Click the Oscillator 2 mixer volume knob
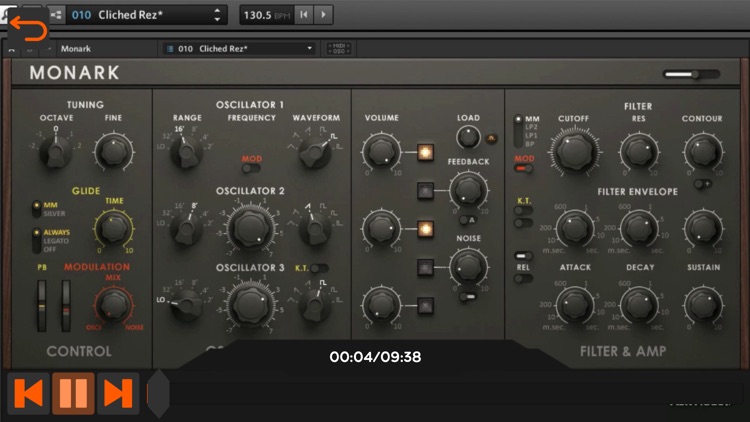Image resolution: width=750 pixels, height=422 pixels. 381,229
